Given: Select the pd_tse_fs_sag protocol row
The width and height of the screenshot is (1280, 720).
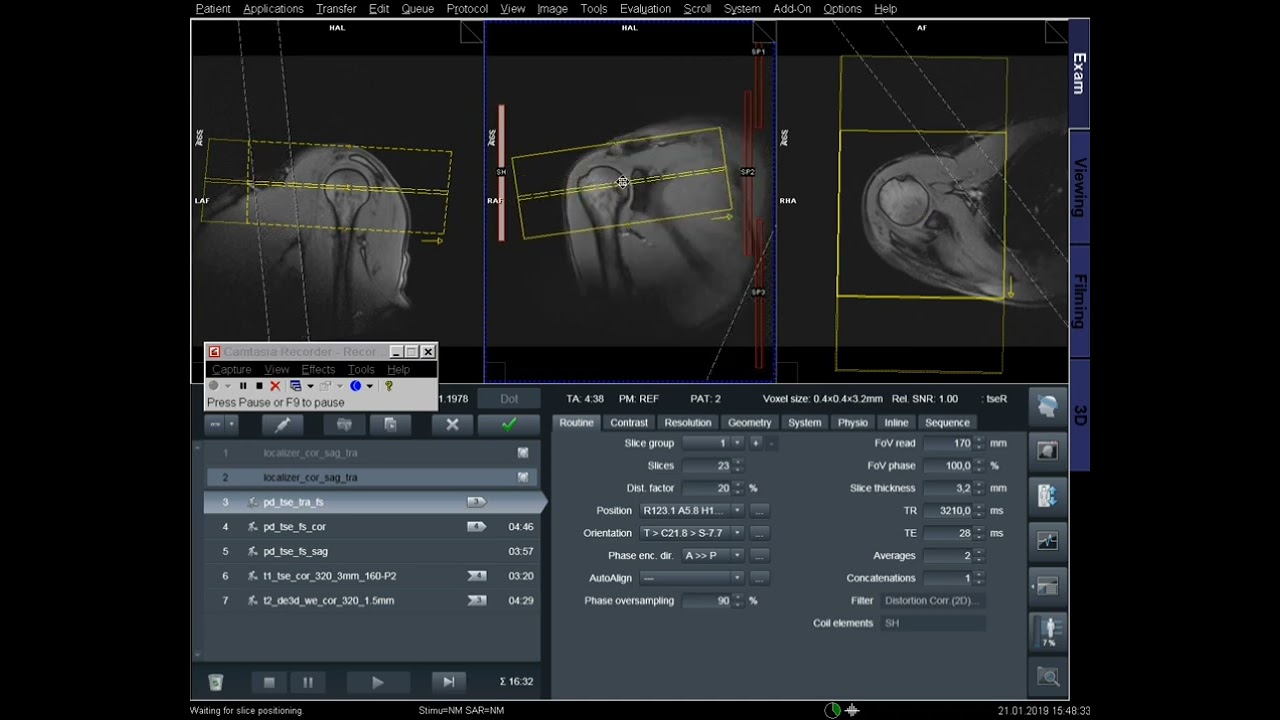Looking at the screenshot, I should tap(372, 551).
